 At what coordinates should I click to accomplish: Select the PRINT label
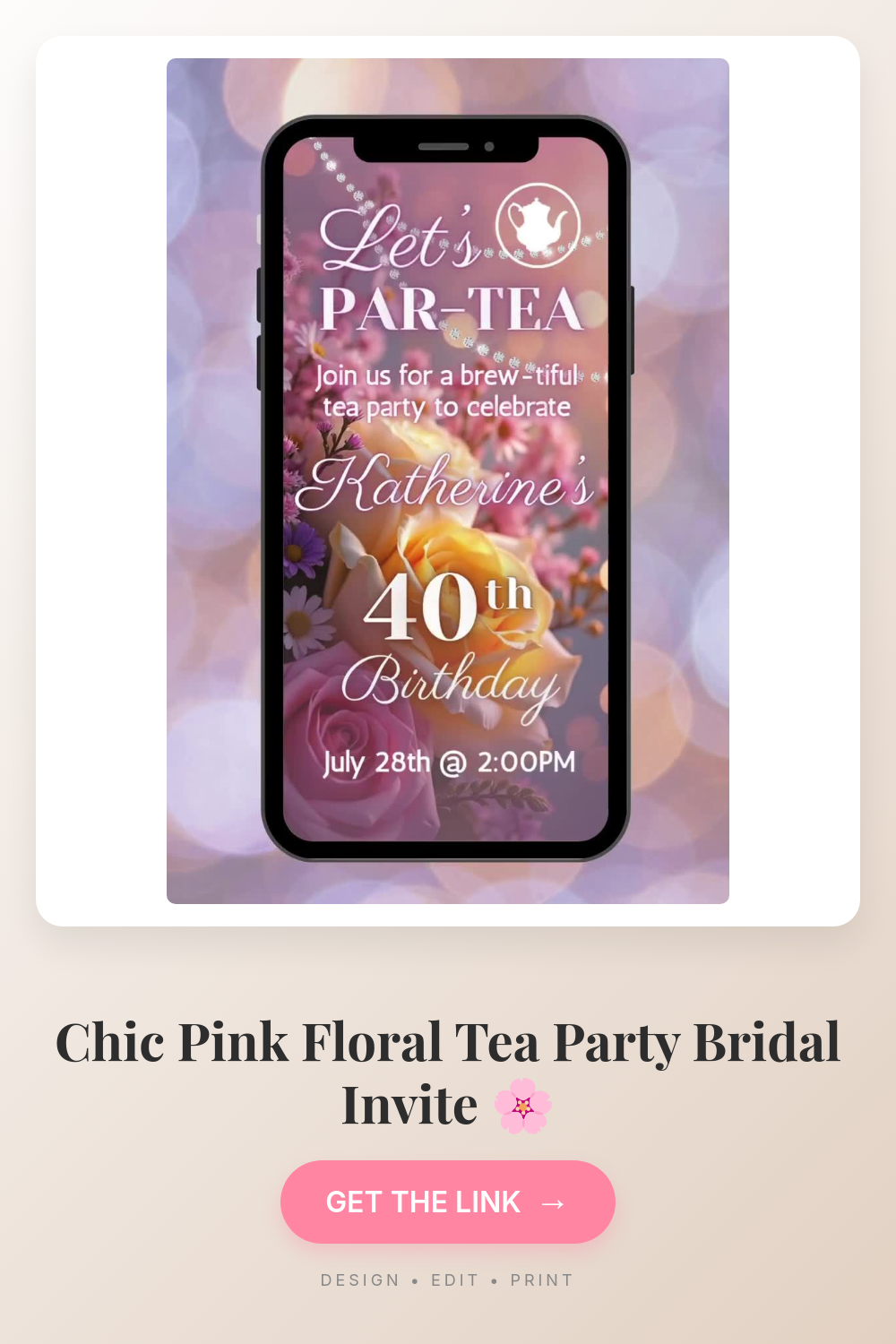tap(542, 1280)
